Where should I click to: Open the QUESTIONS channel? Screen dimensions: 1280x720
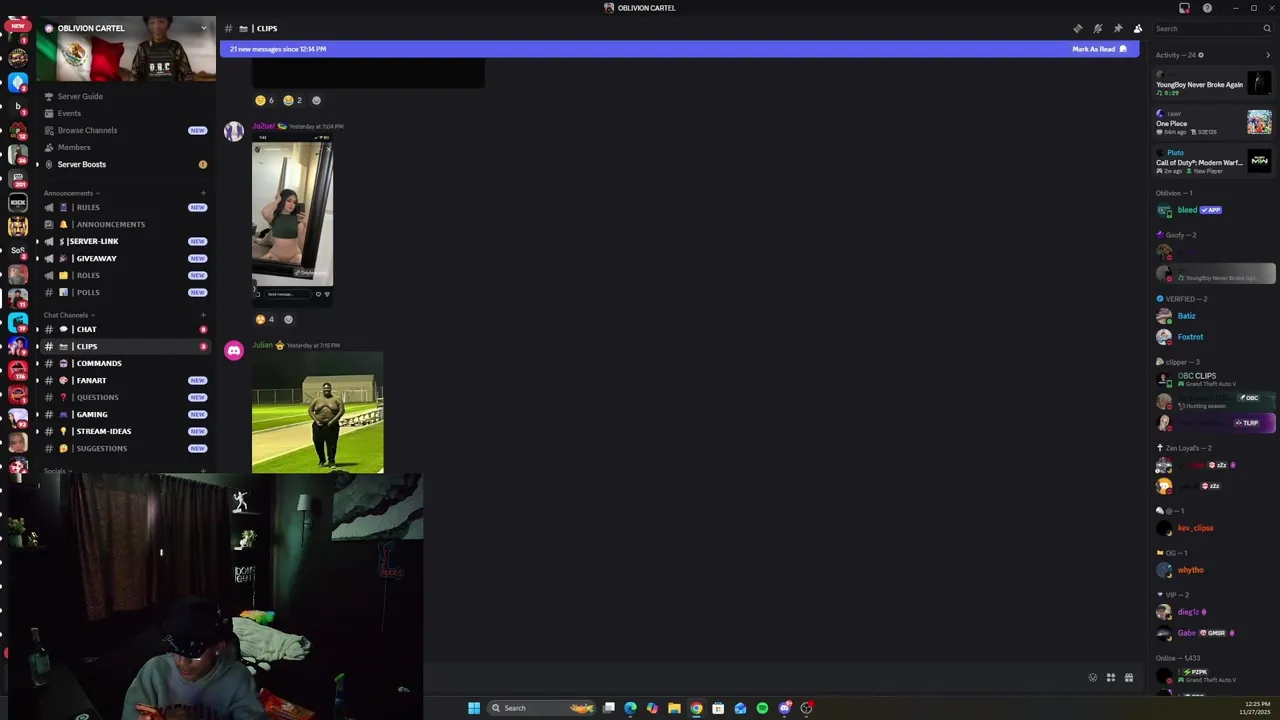click(x=126, y=397)
